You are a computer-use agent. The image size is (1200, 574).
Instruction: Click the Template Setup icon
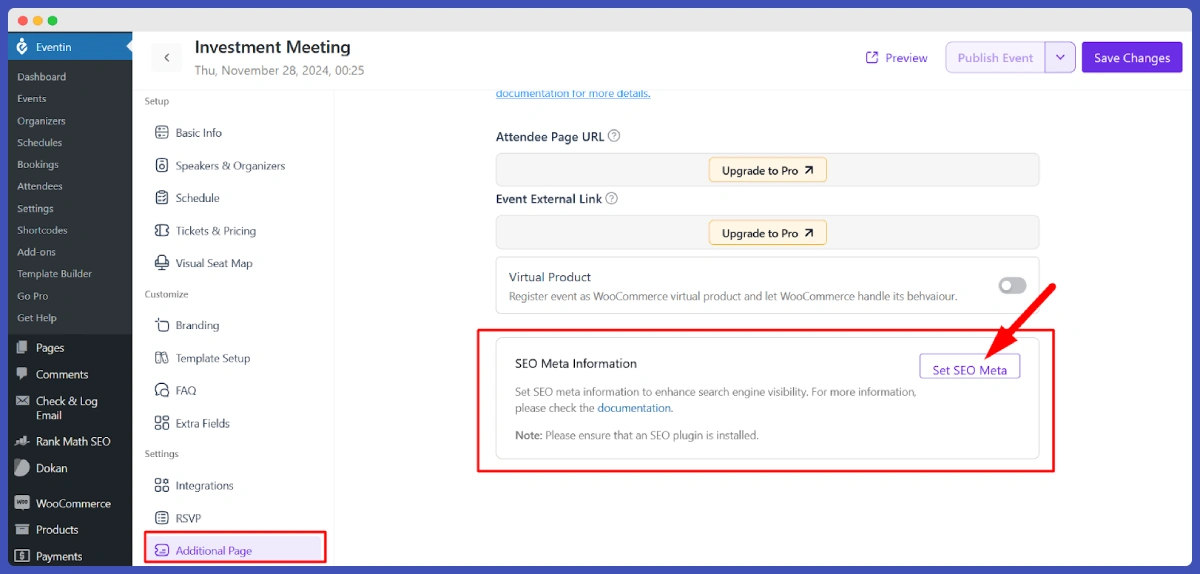pos(161,358)
